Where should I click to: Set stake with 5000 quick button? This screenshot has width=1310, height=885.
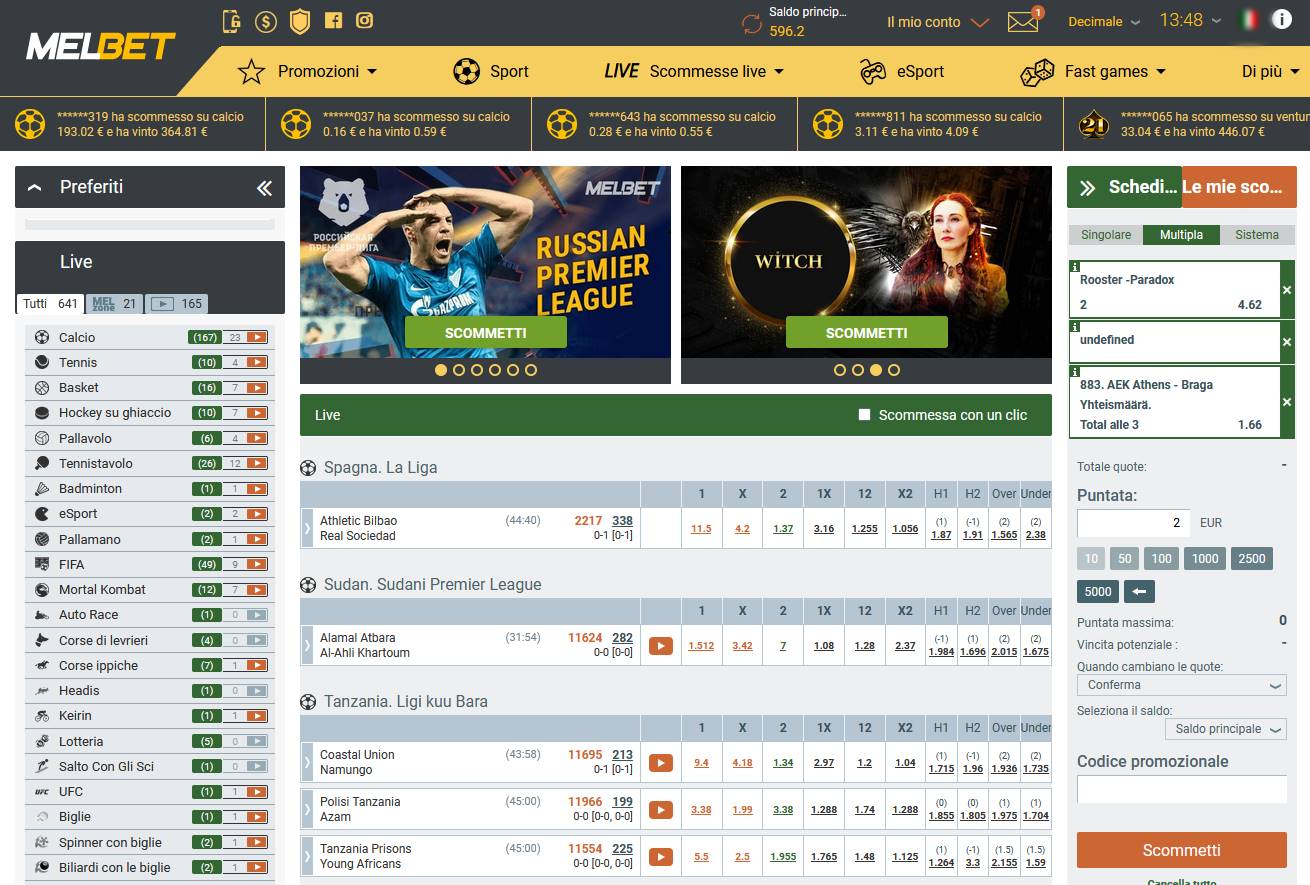[x=1098, y=591]
